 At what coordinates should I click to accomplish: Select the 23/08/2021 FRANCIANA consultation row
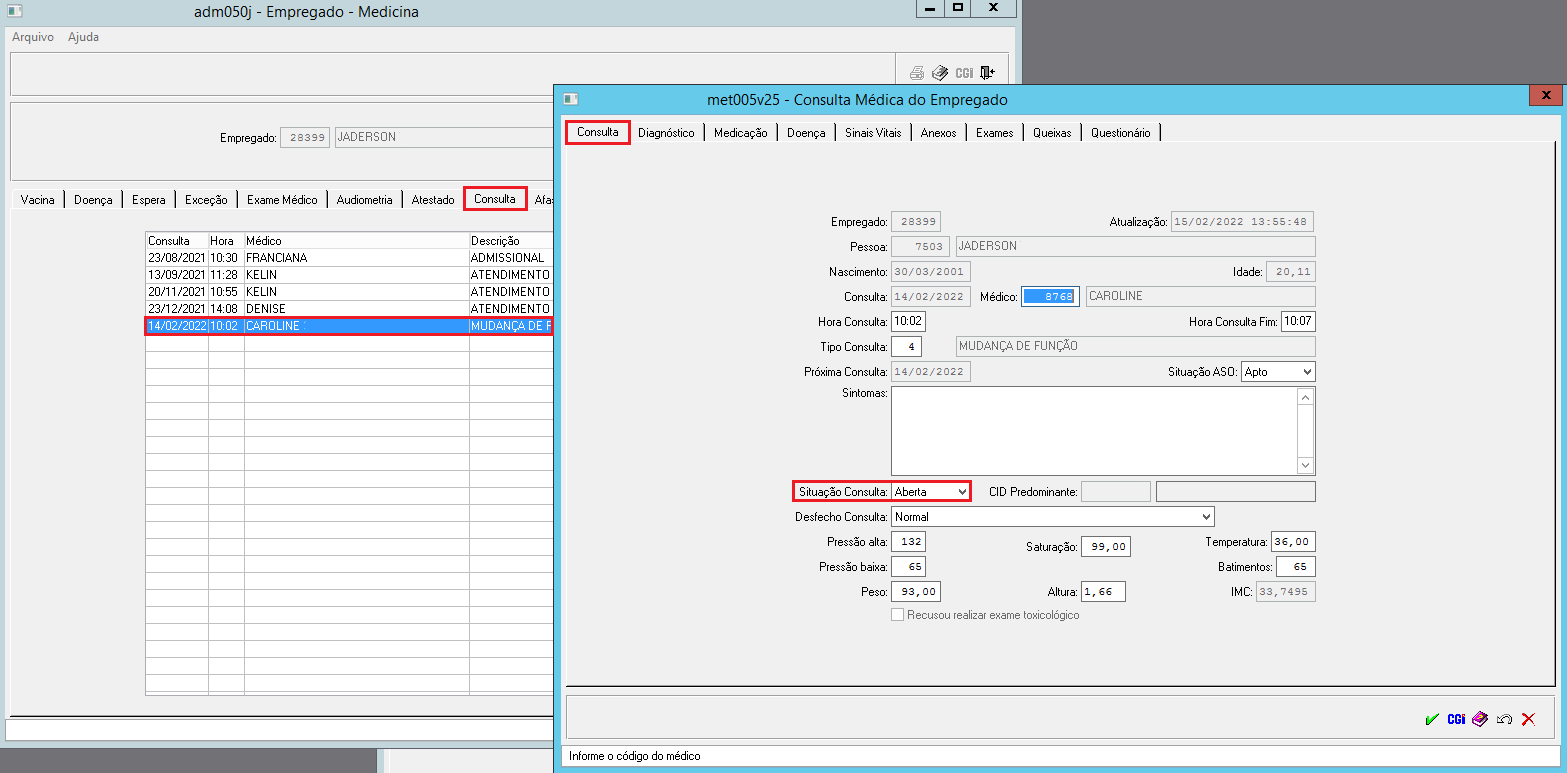click(349, 257)
